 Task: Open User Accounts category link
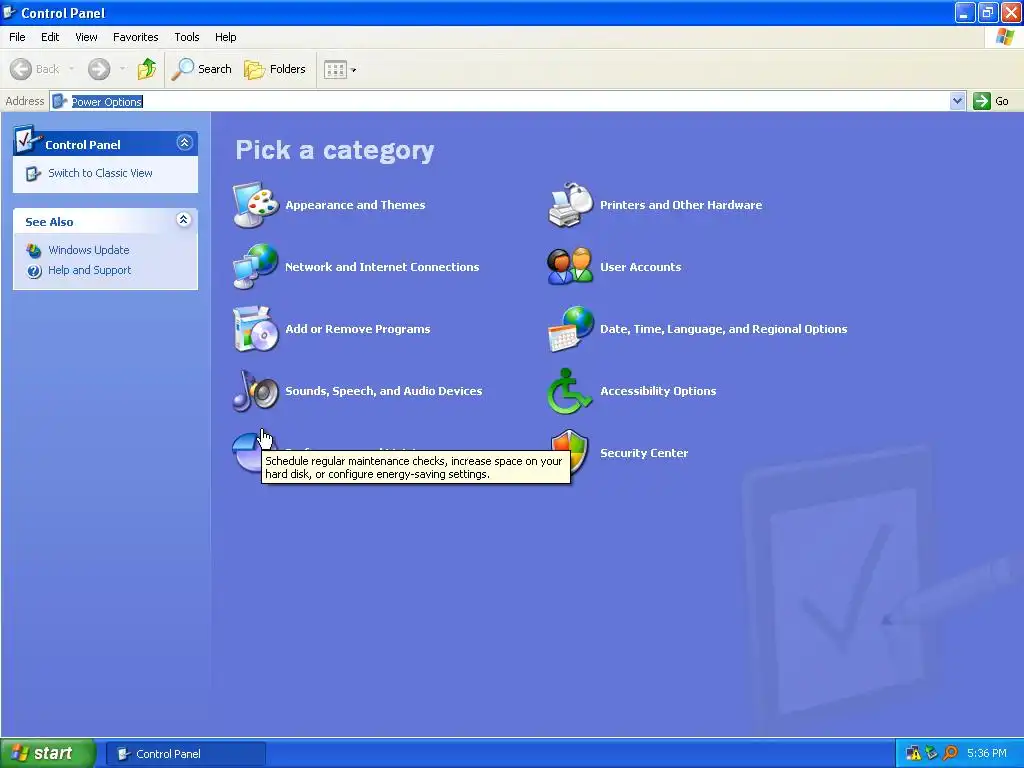641,267
